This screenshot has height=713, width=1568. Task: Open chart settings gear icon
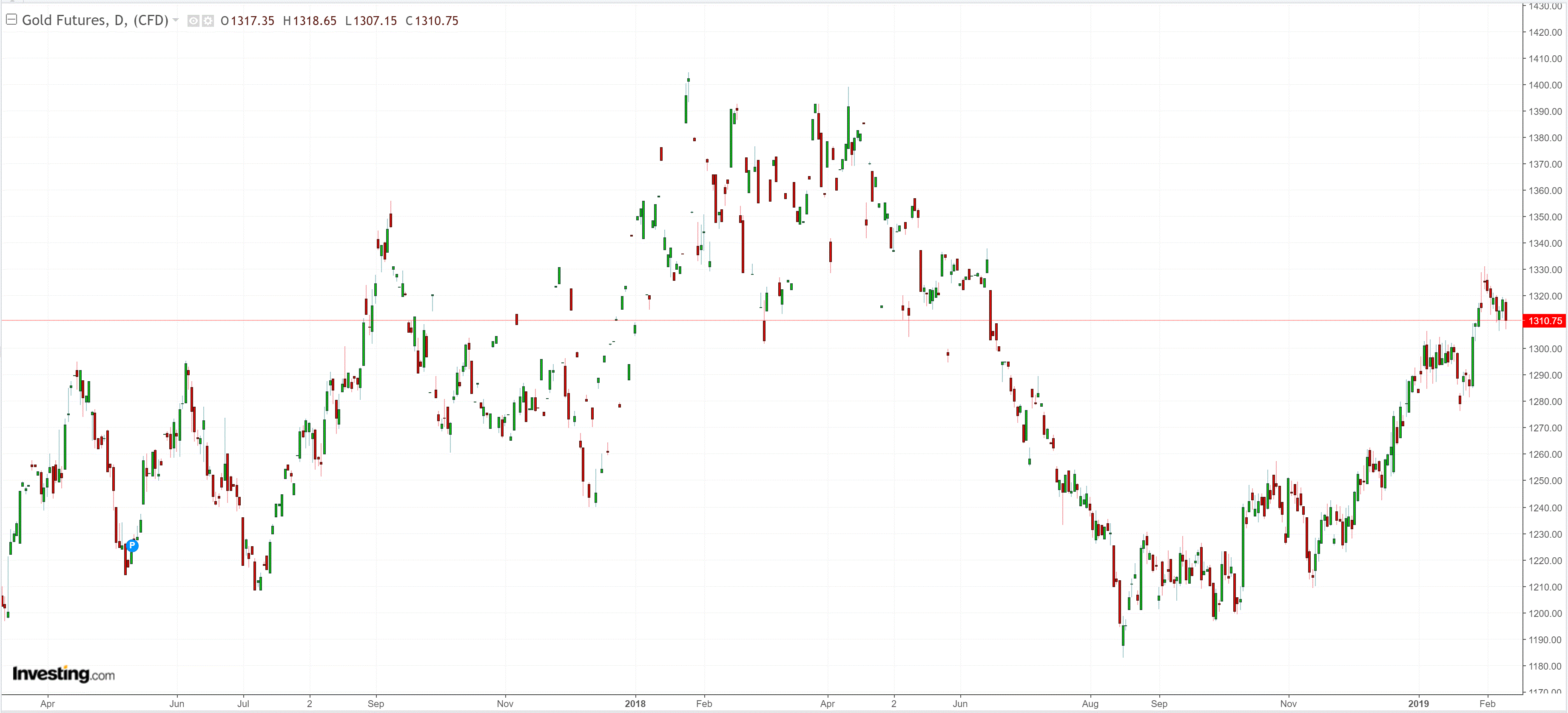[x=208, y=21]
